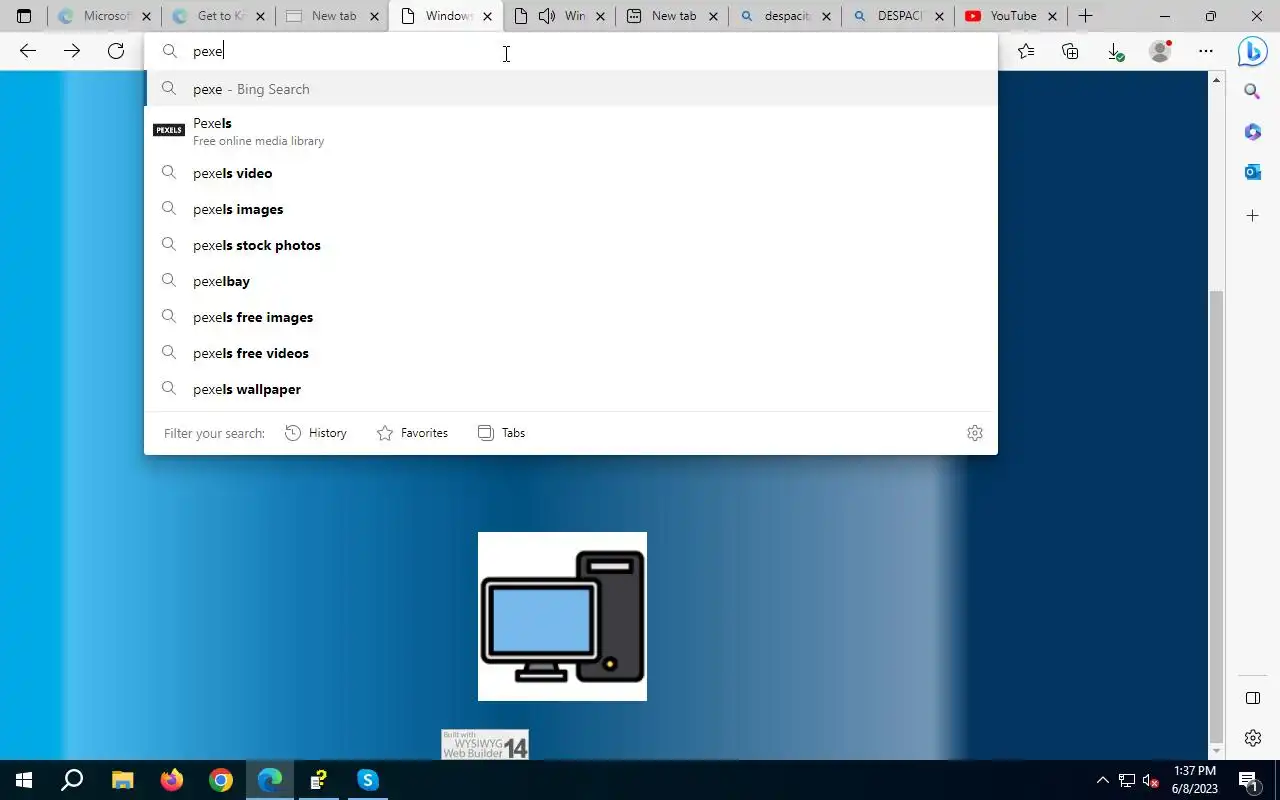1280x800 pixels.
Task: Choose 'pexels free videos' suggestion
Action: (571, 353)
